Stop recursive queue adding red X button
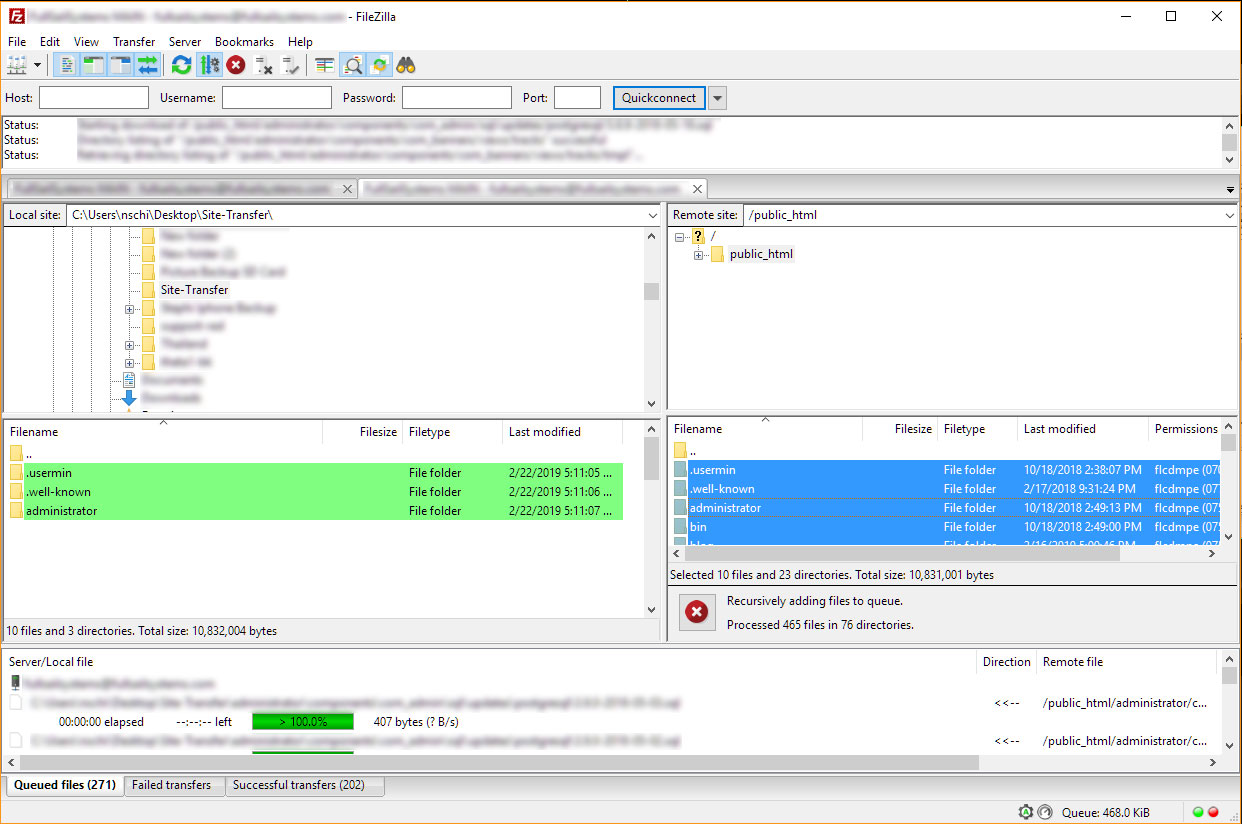Image resolution: width=1242 pixels, height=824 pixels. [697, 612]
